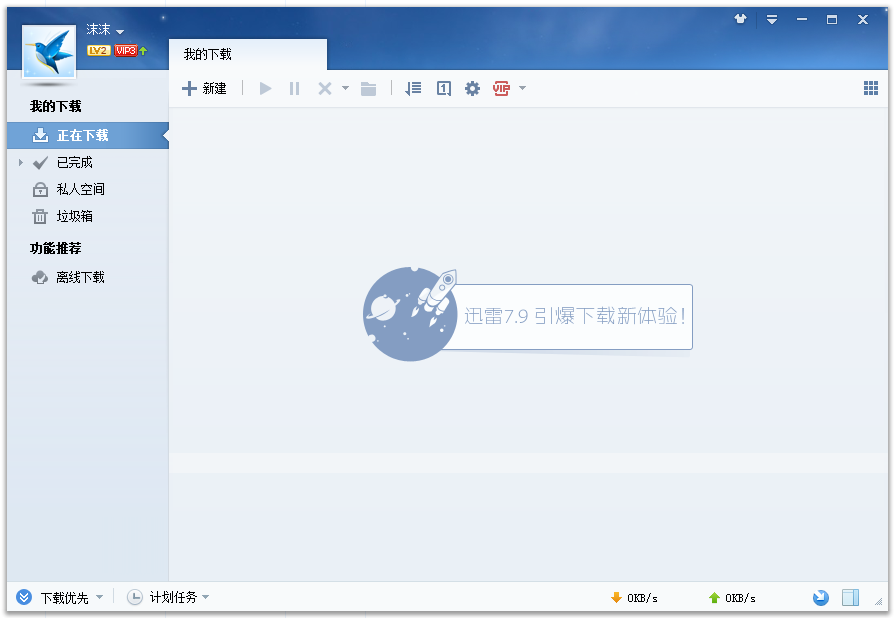Click the LV2 level badge
This screenshot has width=895, height=618.
tap(99, 50)
